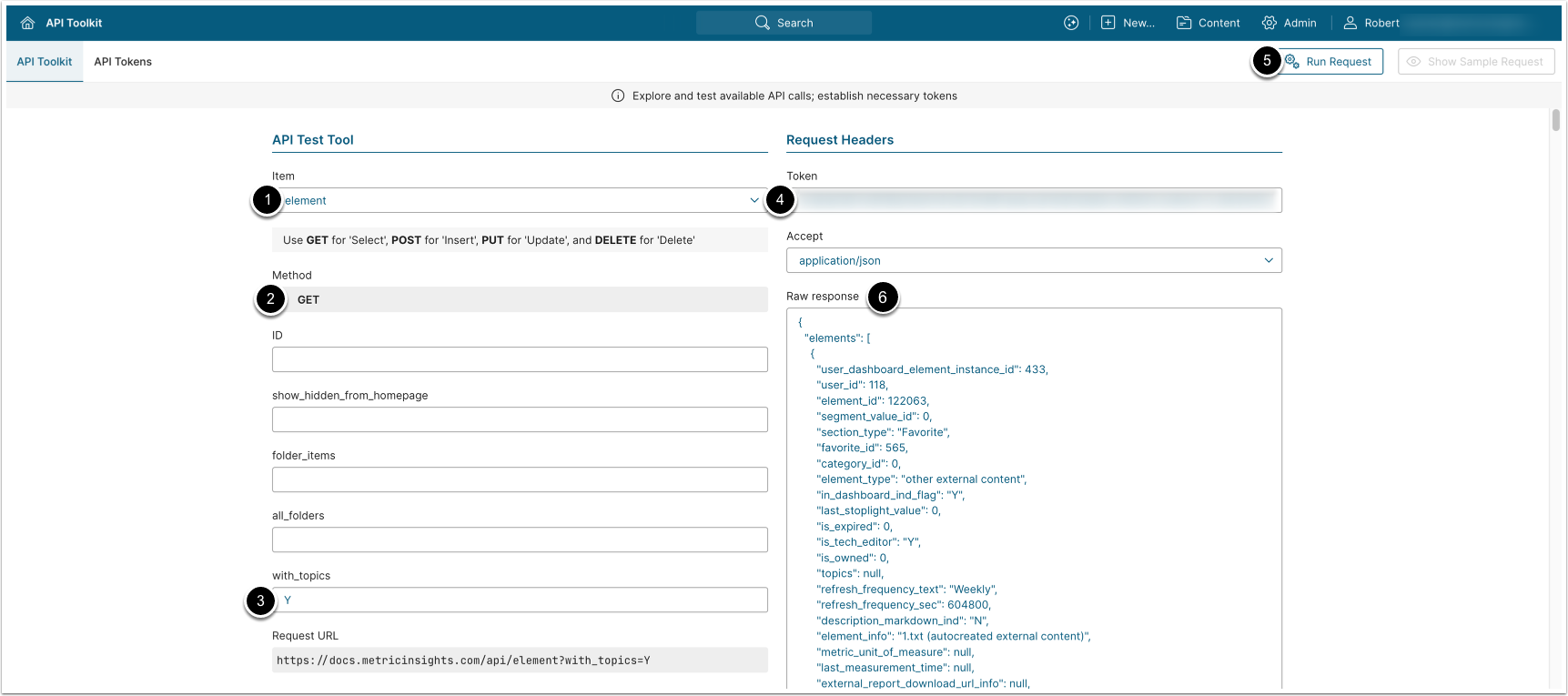The height and width of the screenshot is (696, 1568).
Task: Click the New plus icon
Action: [1108, 23]
